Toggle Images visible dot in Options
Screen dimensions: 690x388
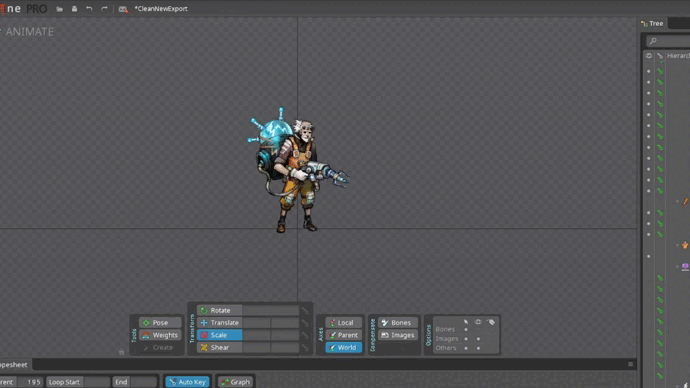478,339
